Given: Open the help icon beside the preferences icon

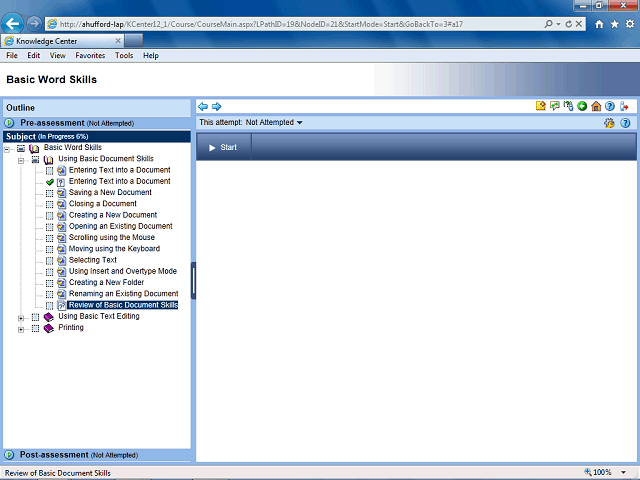Looking at the screenshot, I should click(x=625, y=123).
